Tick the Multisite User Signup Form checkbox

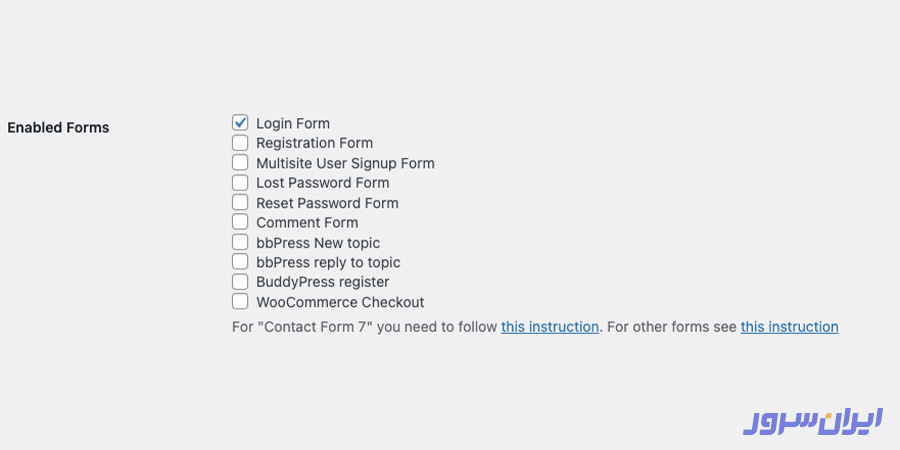tap(240, 163)
